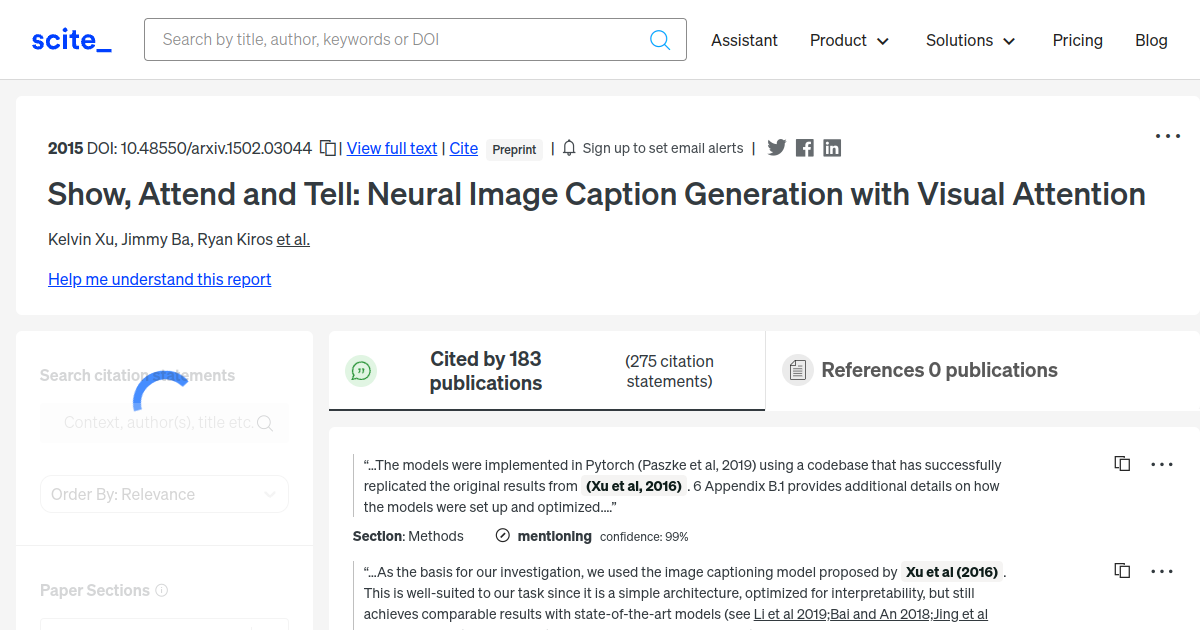Open the Order By: Relevance dropdown
This screenshot has height=630, width=1200.
click(x=164, y=494)
